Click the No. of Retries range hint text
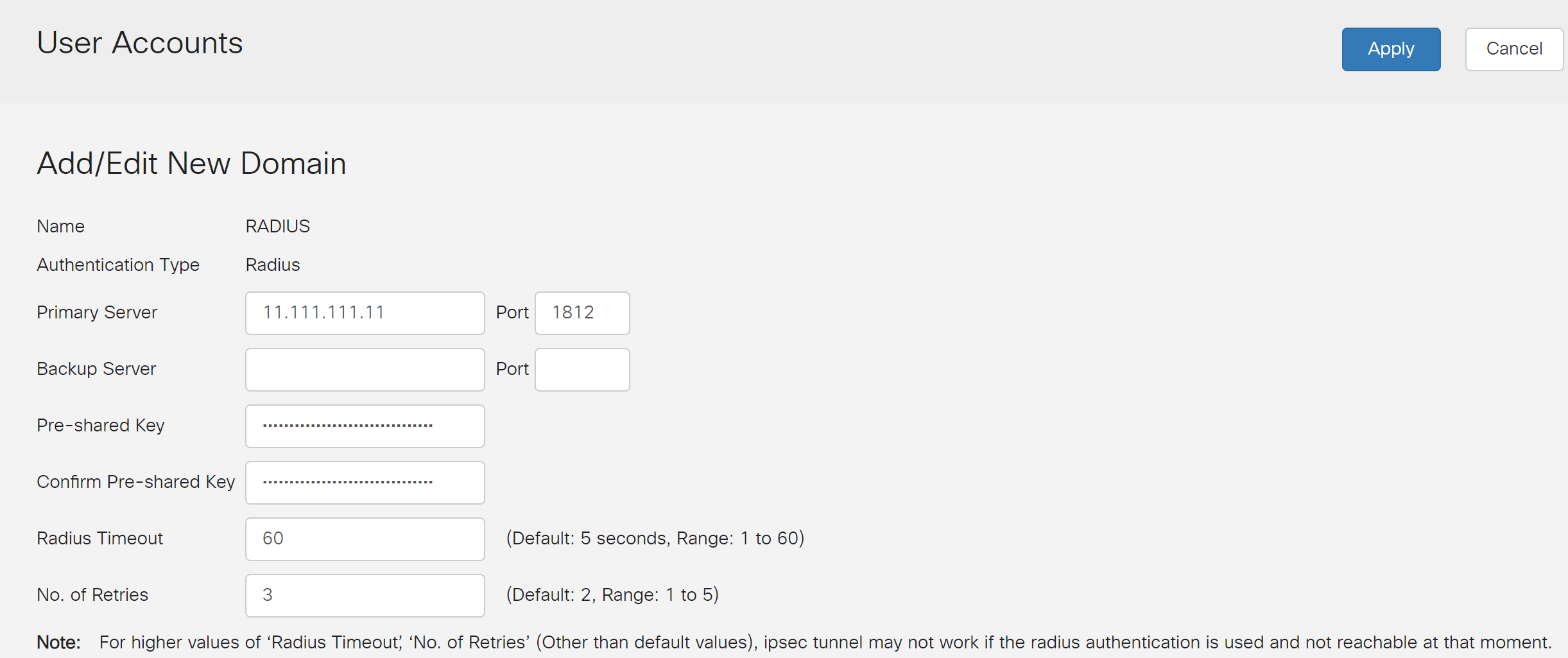1568x658 pixels. click(612, 595)
